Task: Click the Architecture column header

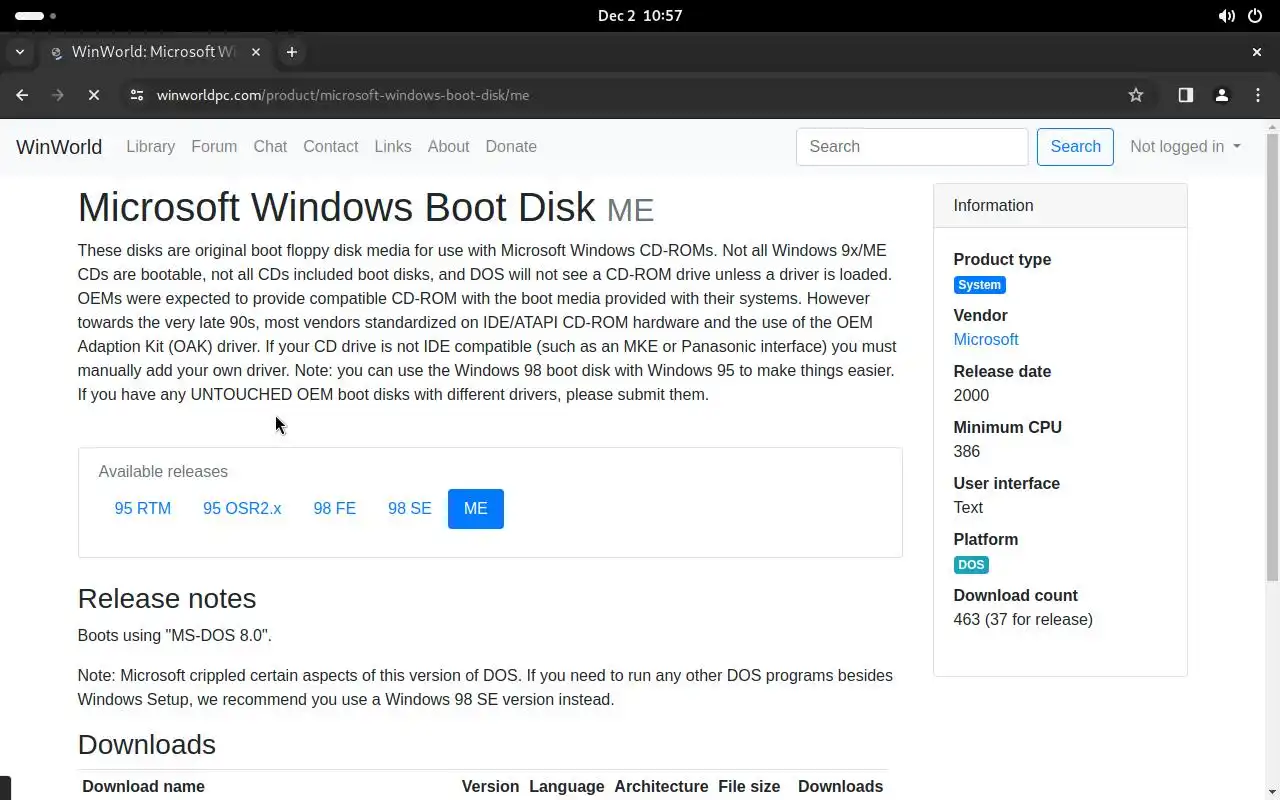Action: pos(661,786)
